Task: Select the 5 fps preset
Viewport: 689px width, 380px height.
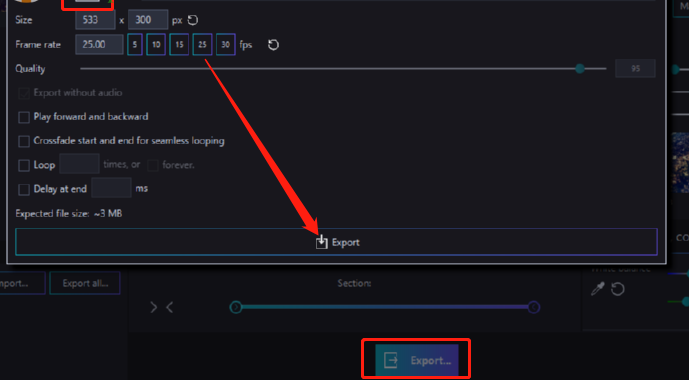Action: pos(135,45)
